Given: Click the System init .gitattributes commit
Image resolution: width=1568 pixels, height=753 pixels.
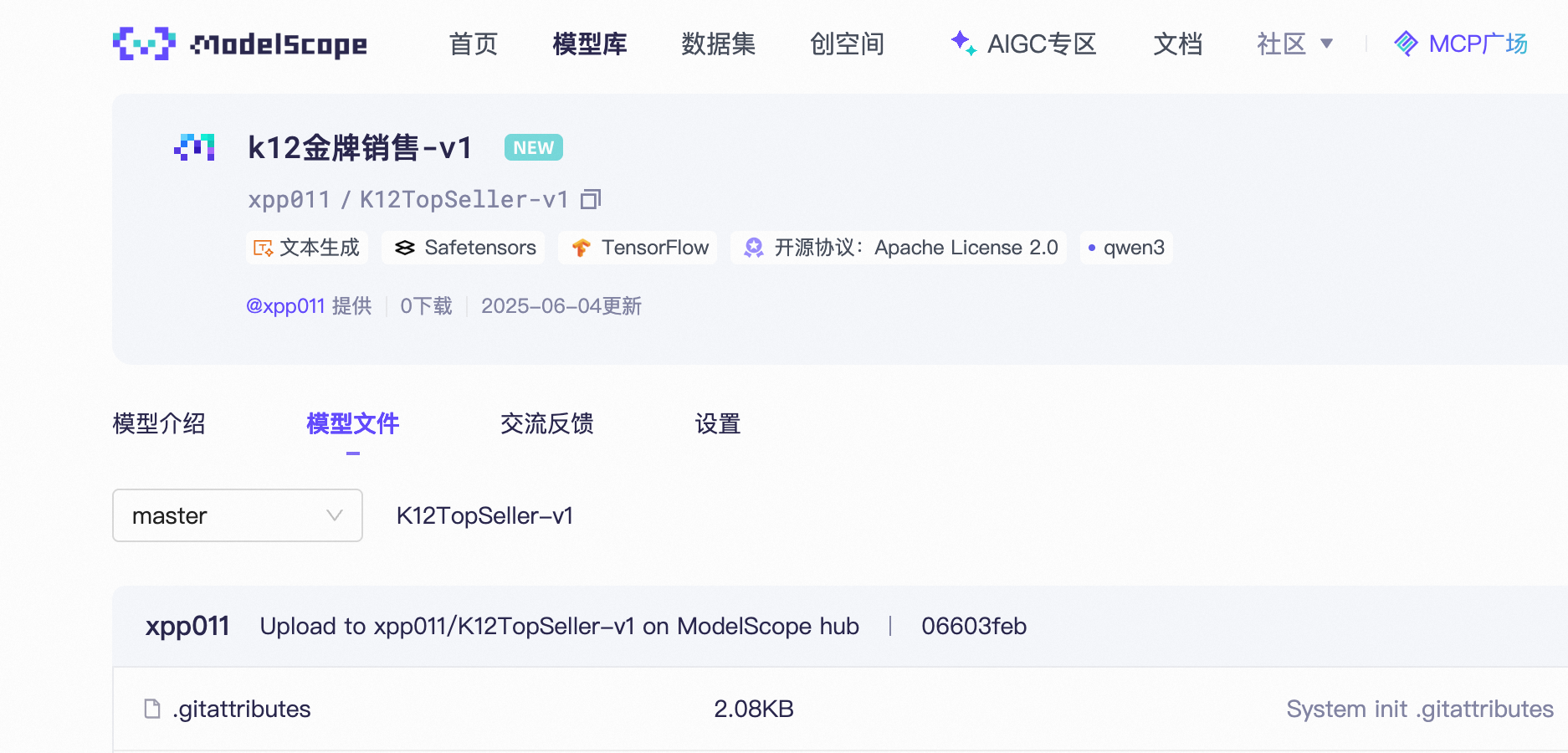Looking at the screenshot, I should tap(1420, 709).
